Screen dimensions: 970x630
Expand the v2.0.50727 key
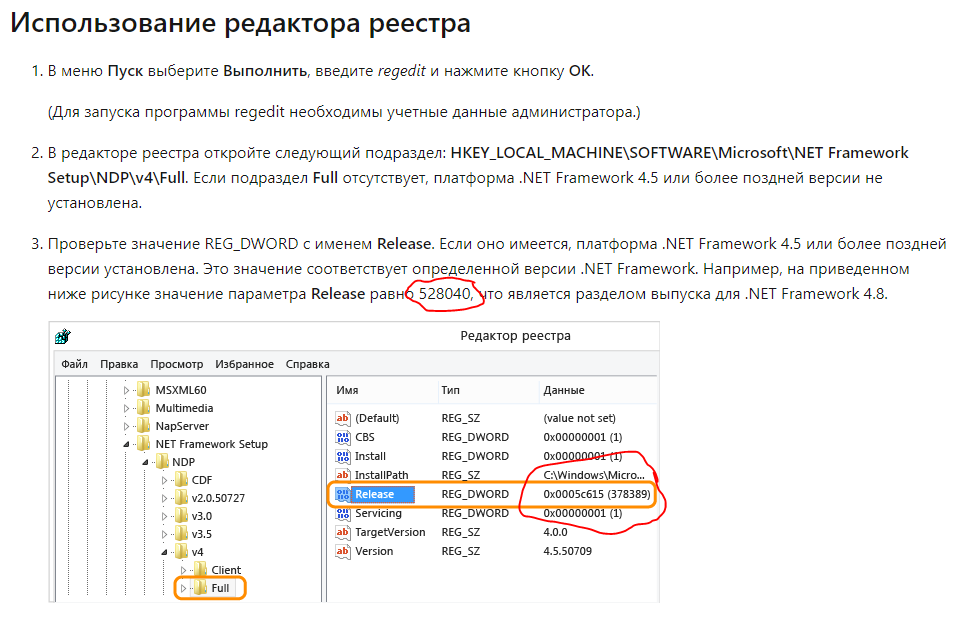click(x=165, y=498)
